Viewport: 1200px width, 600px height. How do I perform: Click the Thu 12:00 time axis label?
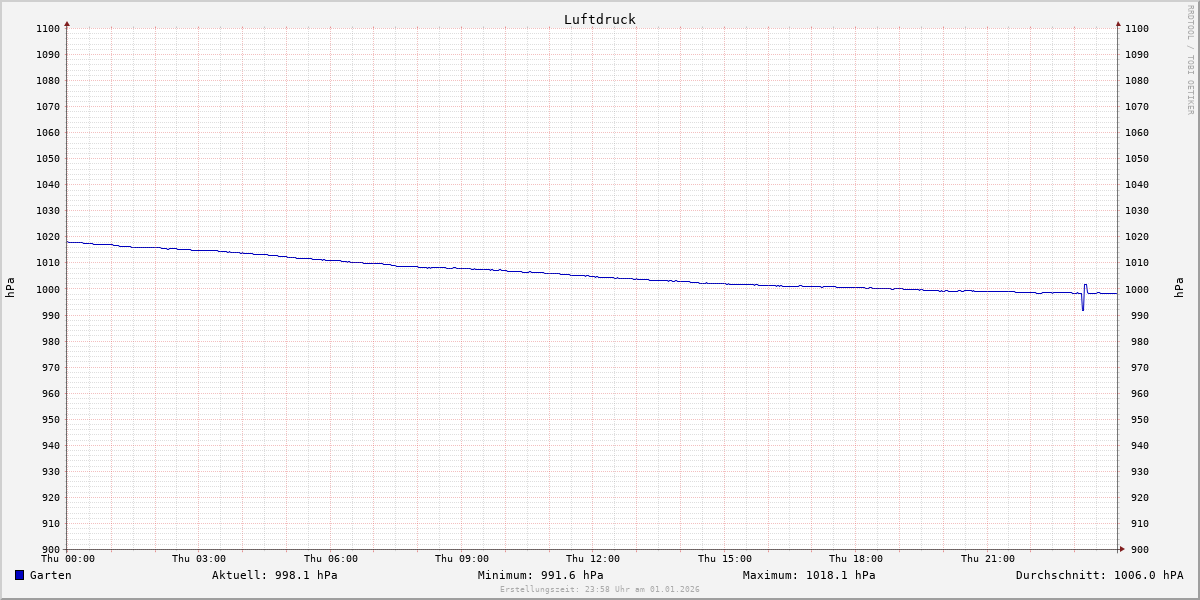coord(593,559)
